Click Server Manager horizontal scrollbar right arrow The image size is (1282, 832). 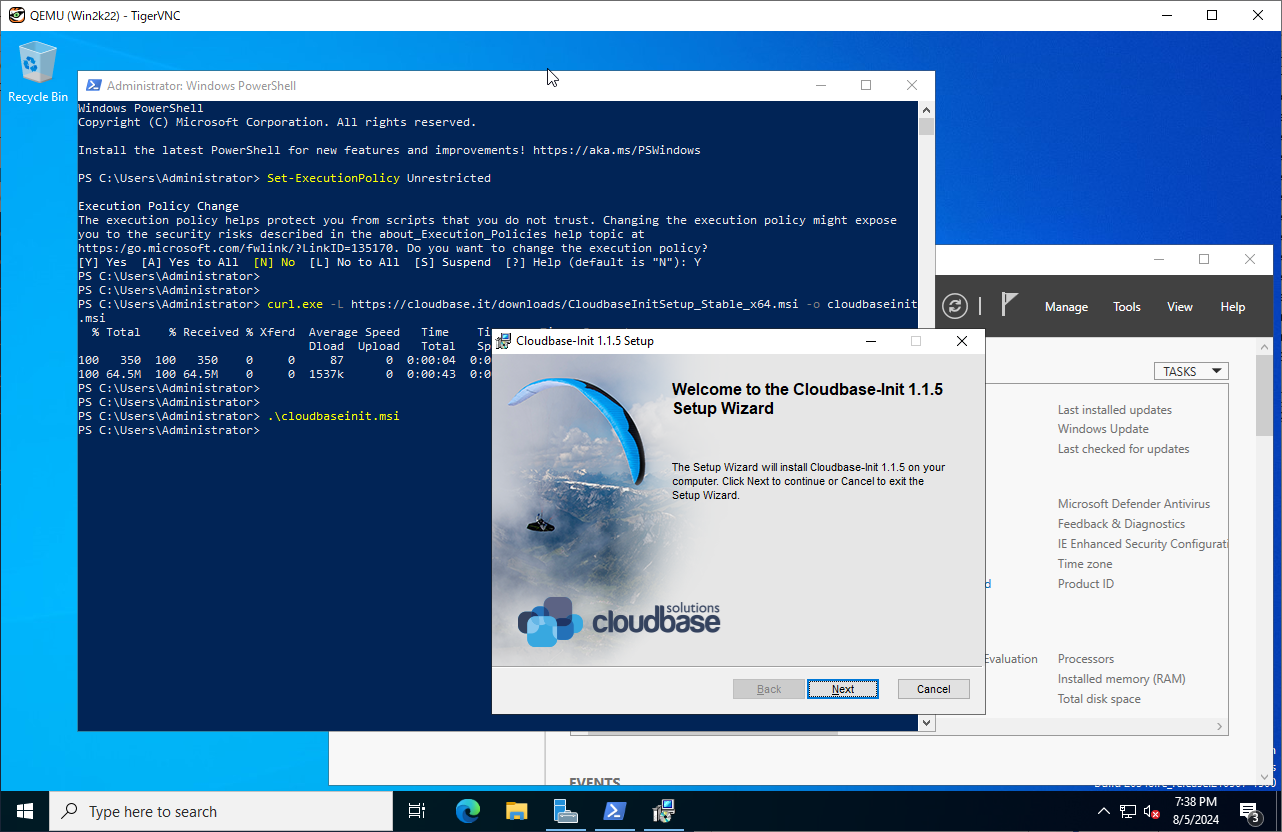click(x=1221, y=727)
